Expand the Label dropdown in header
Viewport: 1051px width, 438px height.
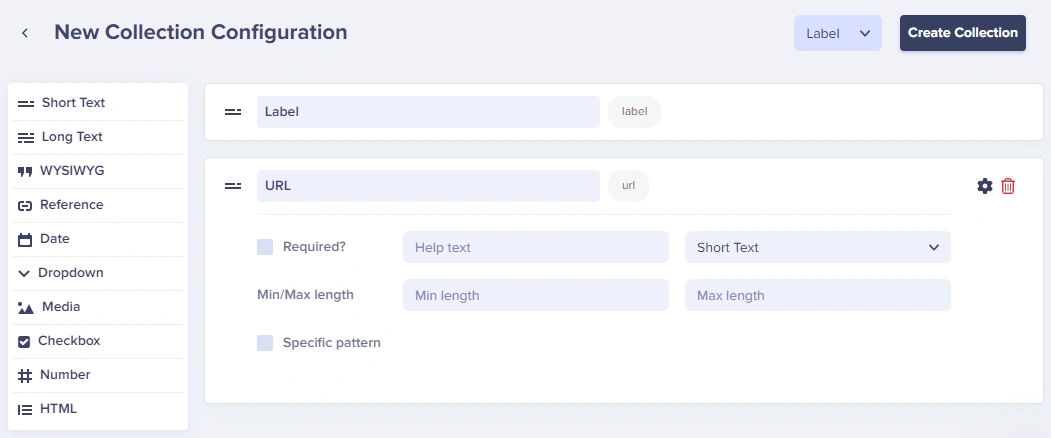pyautogui.click(x=837, y=33)
